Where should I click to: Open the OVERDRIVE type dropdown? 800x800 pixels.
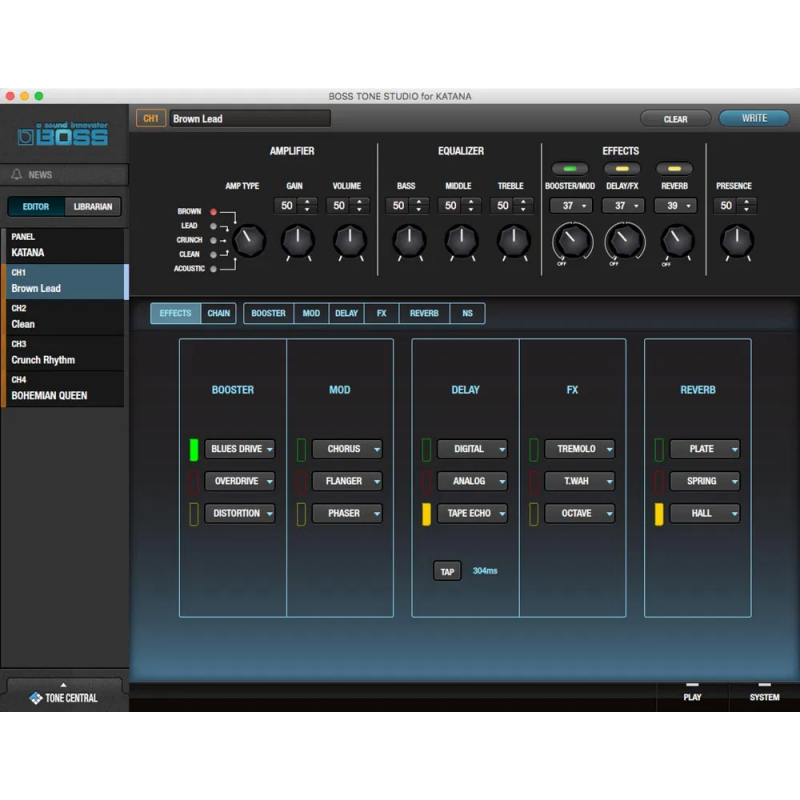coord(240,481)
